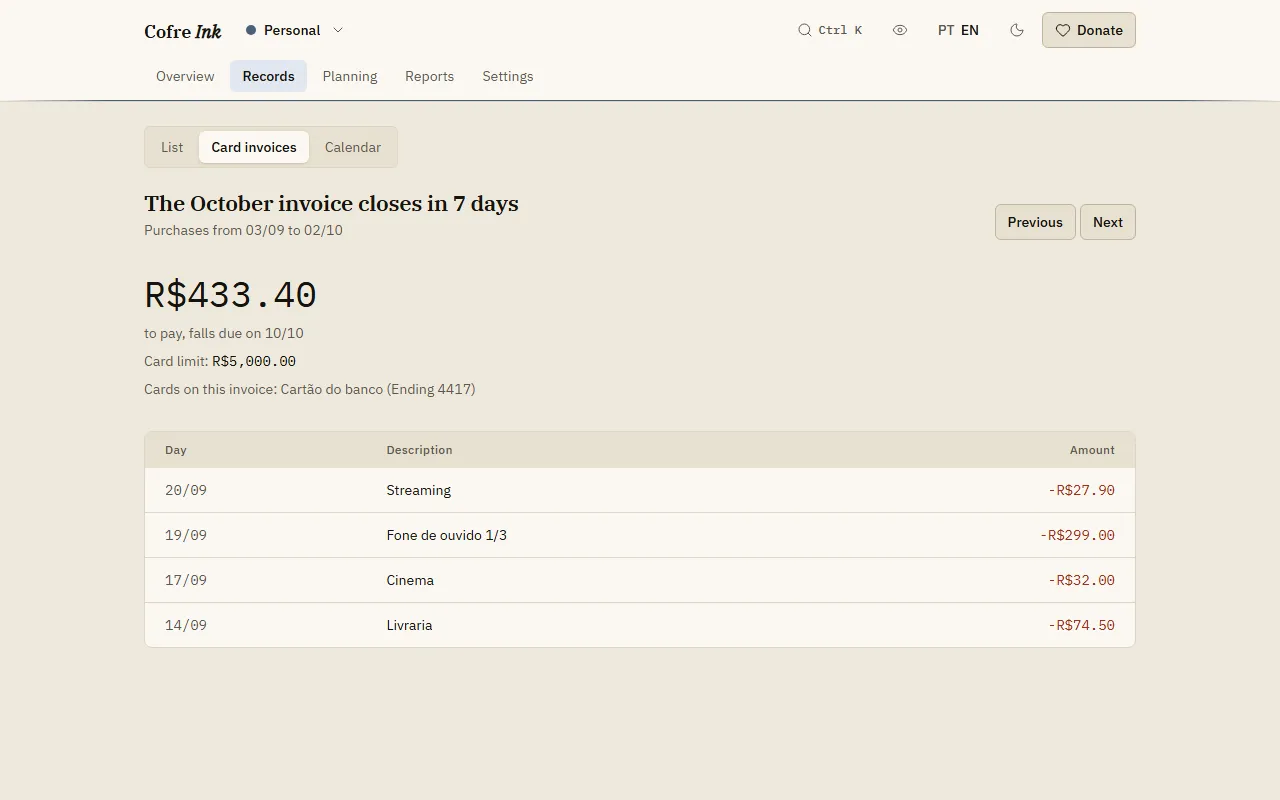The image size is (1280, 800).
Task: Go to the Previous invoice
Action: pyautogui.click(x=1035, y=222)
